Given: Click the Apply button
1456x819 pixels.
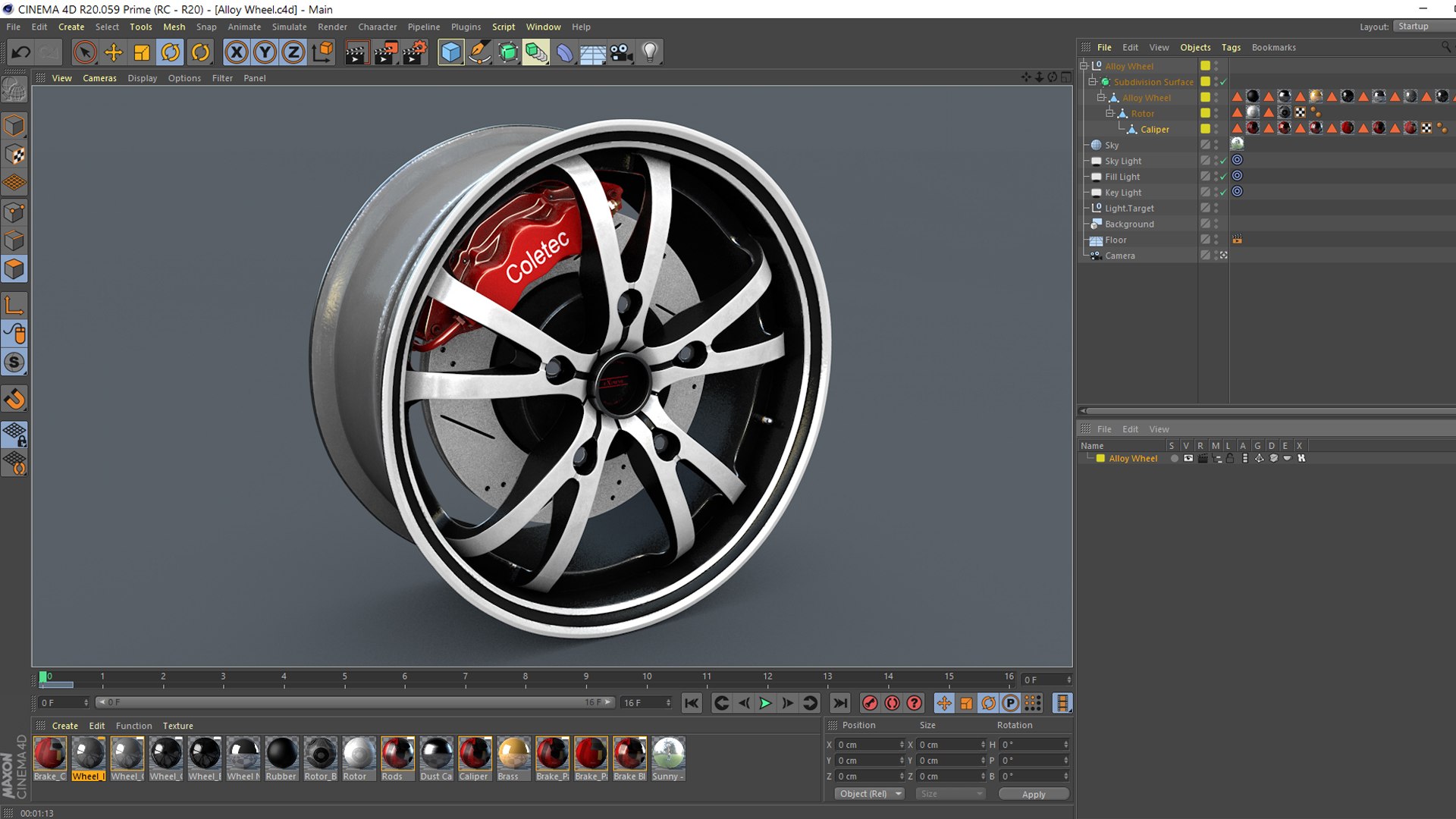Looking at the screenshot, I should 1034,794.
